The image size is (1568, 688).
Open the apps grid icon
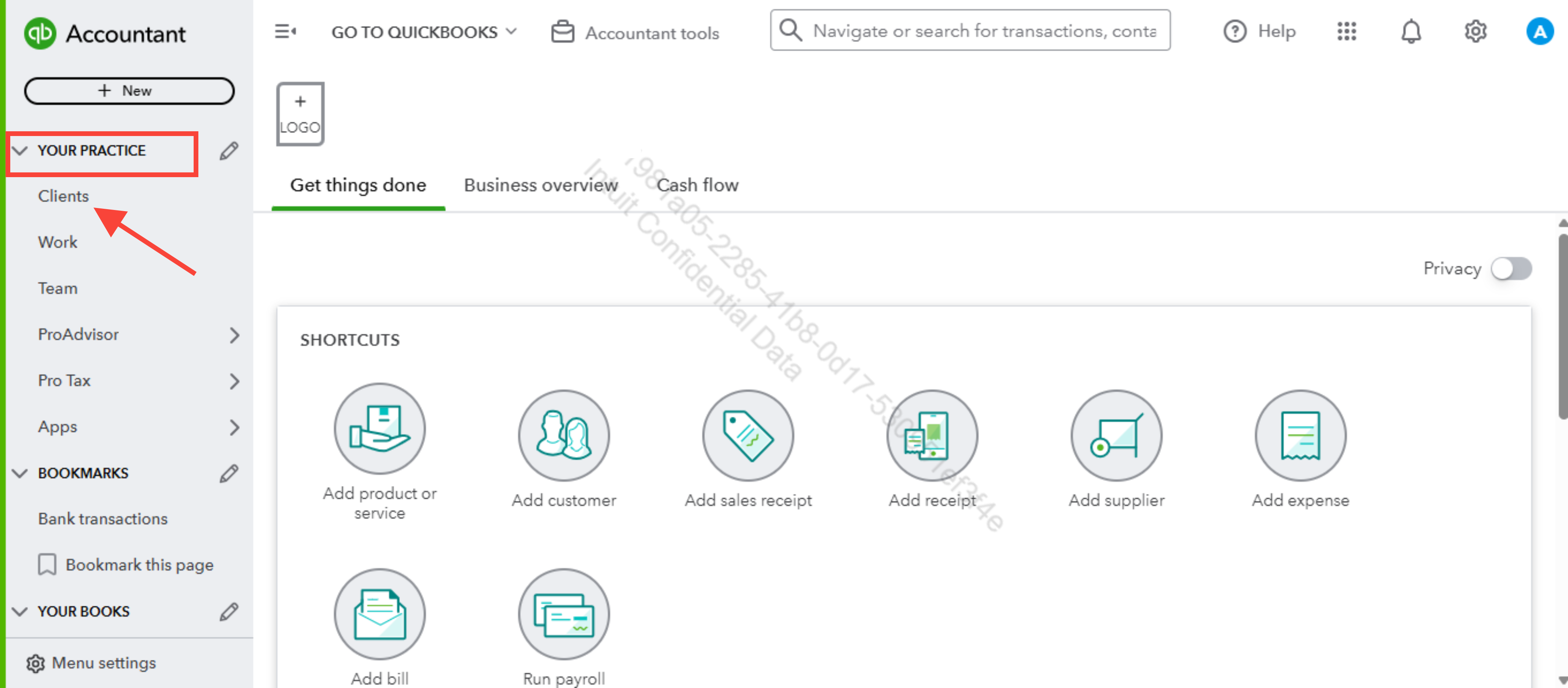click(x=1346, y=32)
